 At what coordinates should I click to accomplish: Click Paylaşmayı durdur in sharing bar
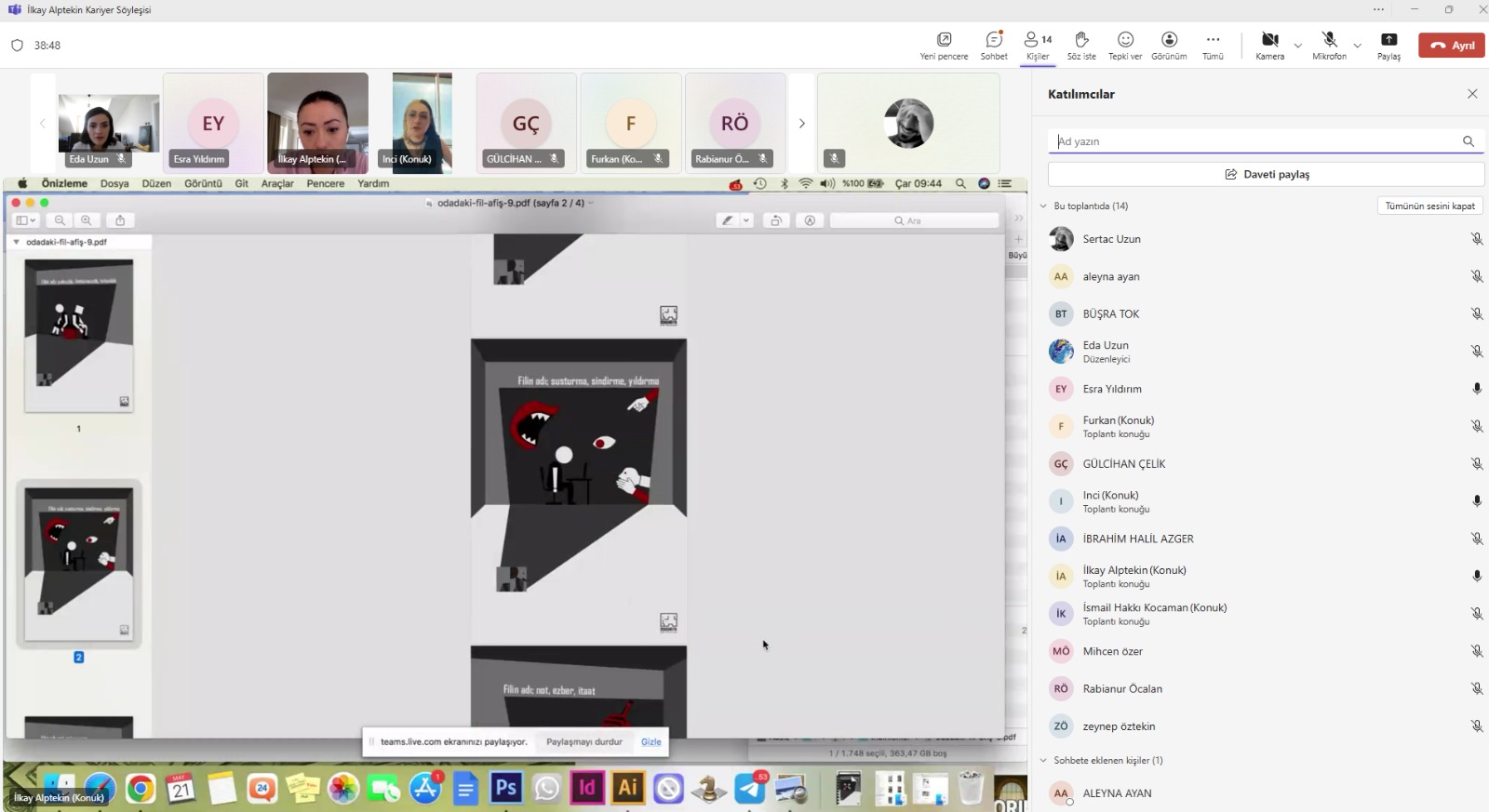(x=584, y=742)
